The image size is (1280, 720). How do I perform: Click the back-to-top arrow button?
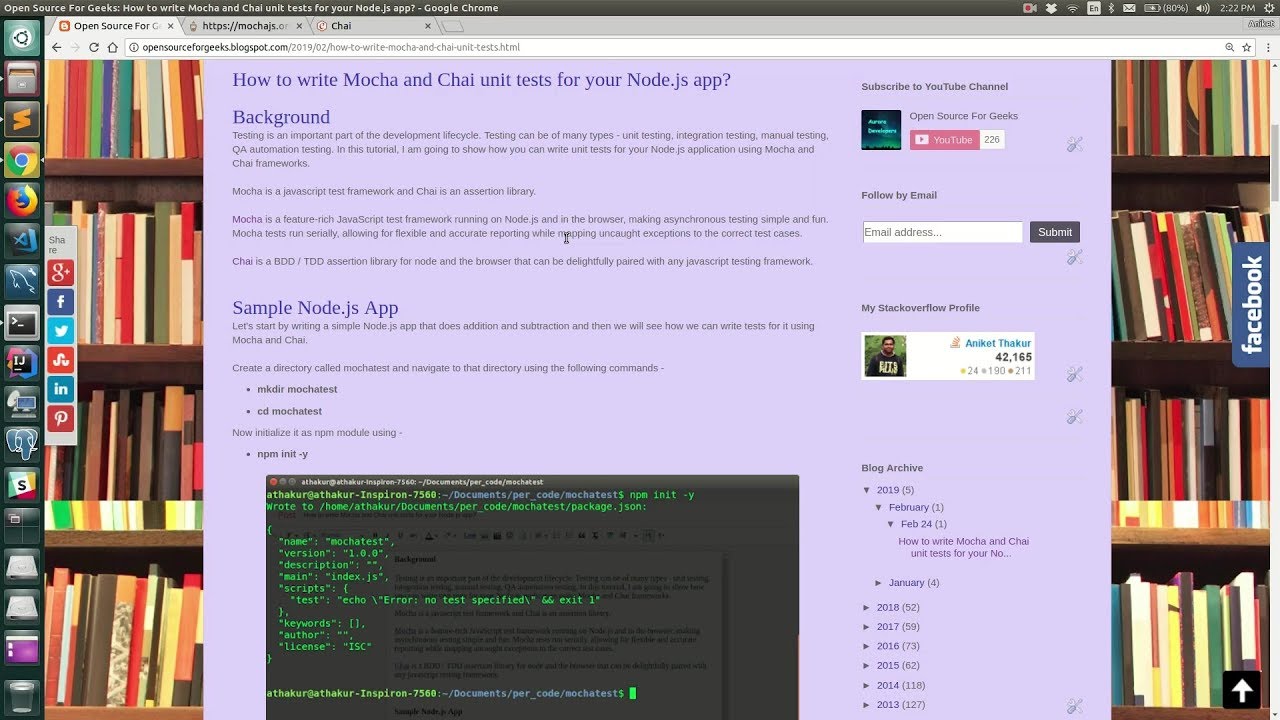coord(1241,689)
